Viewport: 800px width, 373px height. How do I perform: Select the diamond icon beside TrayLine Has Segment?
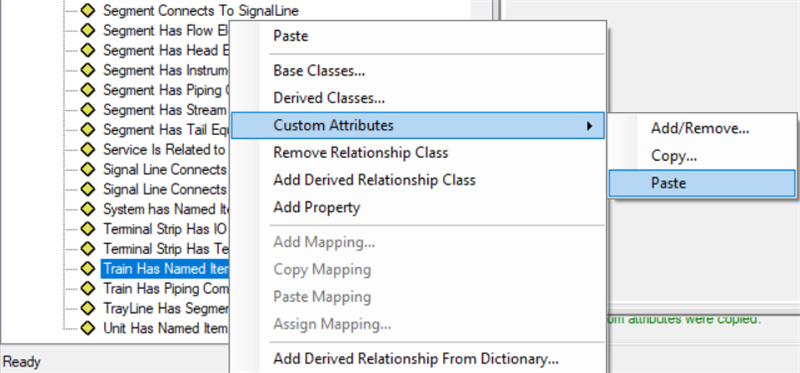point(88,308)
